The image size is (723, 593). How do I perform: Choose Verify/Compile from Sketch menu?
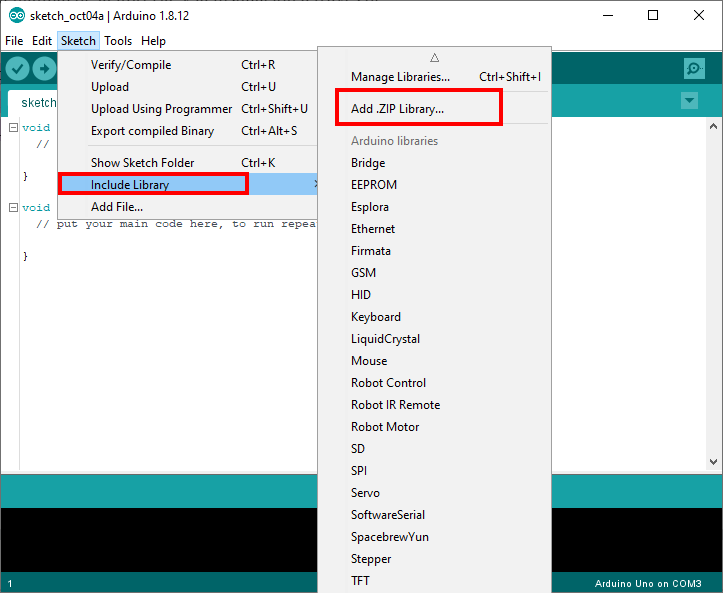(188, 65)
